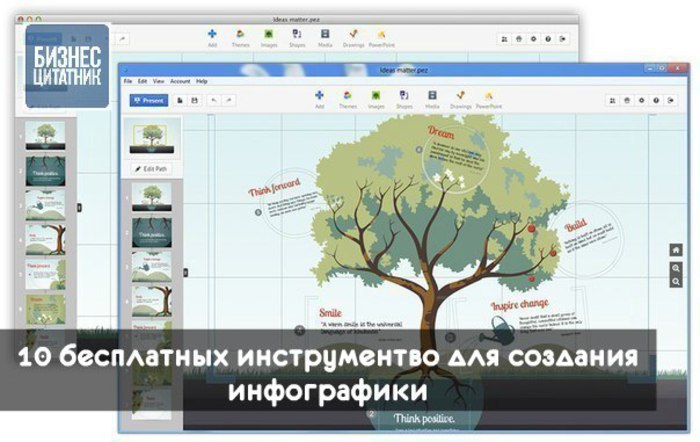The image size is (700, 442).
Task: Select the Shapes tool in front window
Action: click(404, 96)
